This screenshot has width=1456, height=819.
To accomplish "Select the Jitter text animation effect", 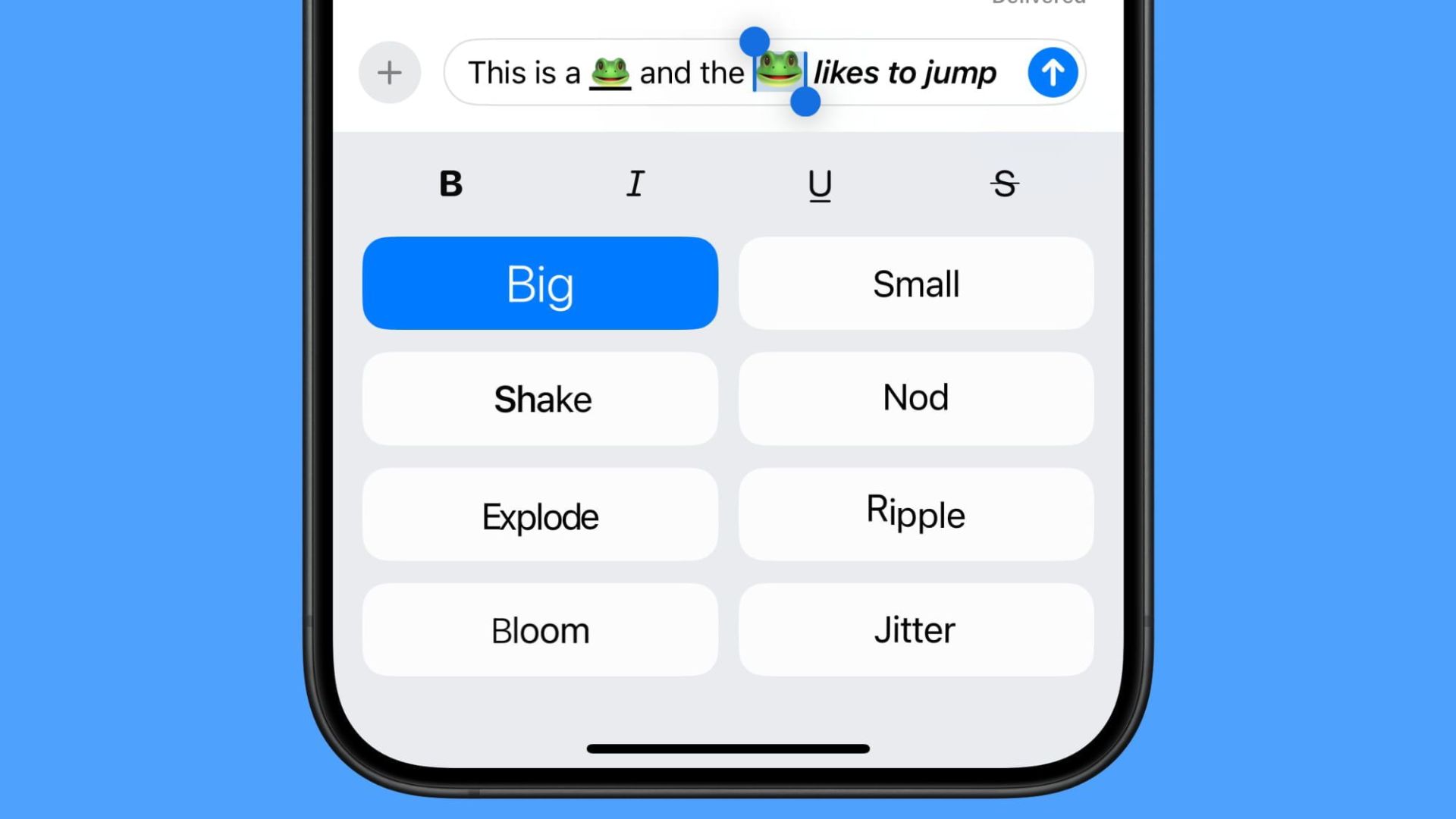I will (915, 631).
